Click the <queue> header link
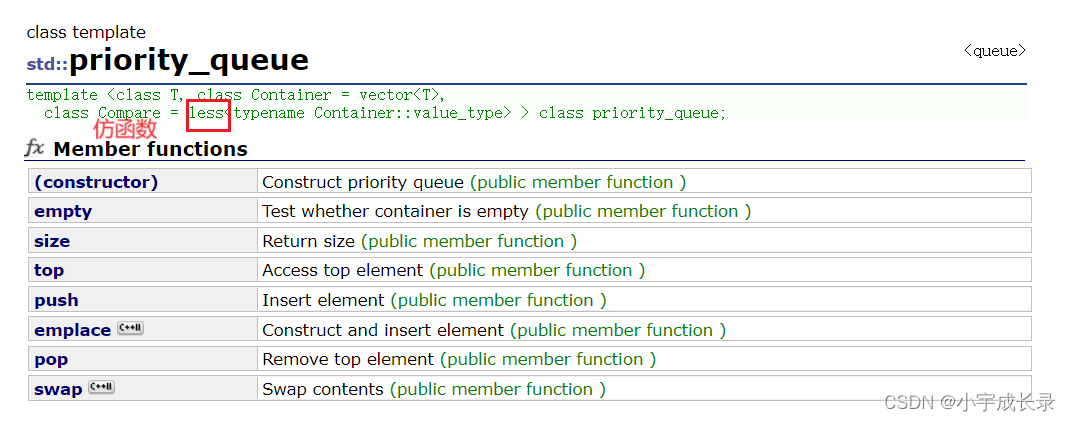The height and width of the screenshot is (421, 1071). (994, 51)
